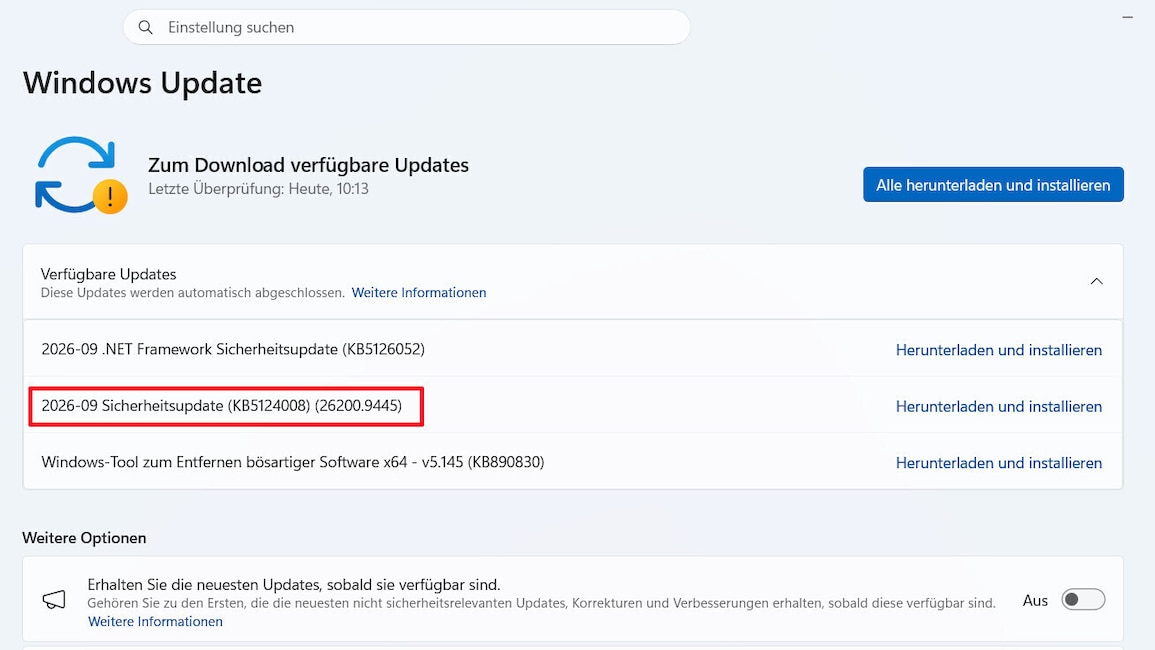Viewport: 1155px width, 650px height.
Task: Click the Verfügbare Updates section title
Action: 108,274
